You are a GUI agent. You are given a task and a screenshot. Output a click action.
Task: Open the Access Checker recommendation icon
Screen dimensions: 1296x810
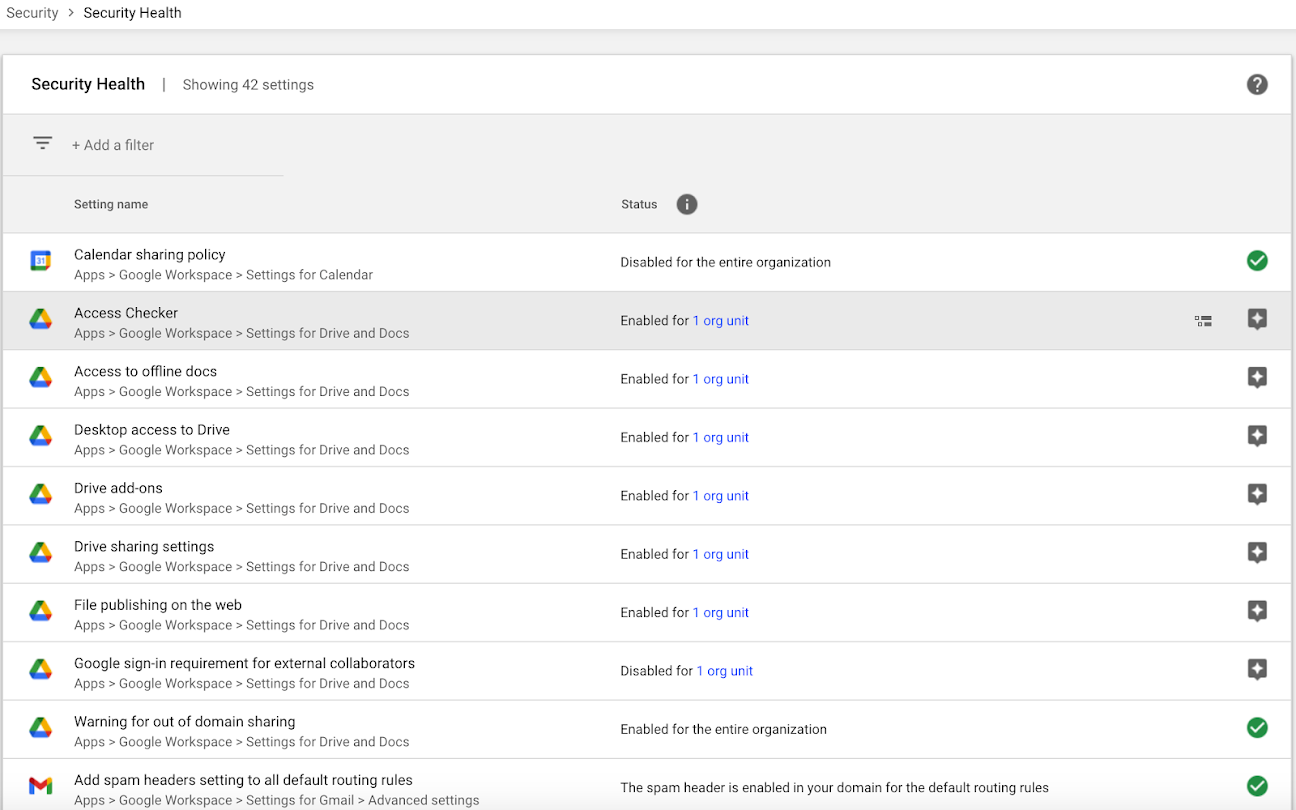click(1257, 320)
